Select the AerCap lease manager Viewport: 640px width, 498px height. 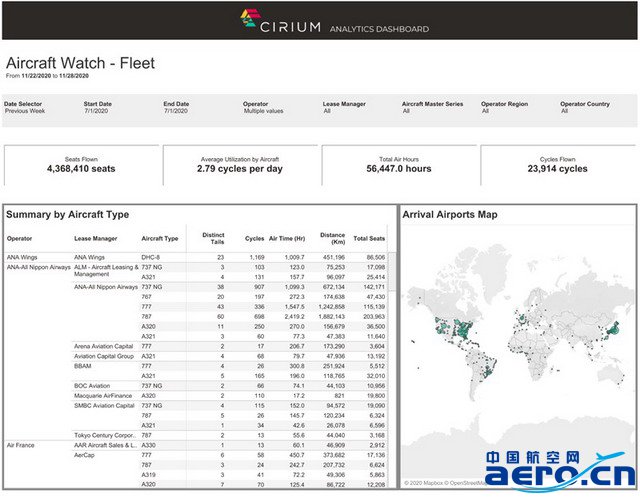84,455
